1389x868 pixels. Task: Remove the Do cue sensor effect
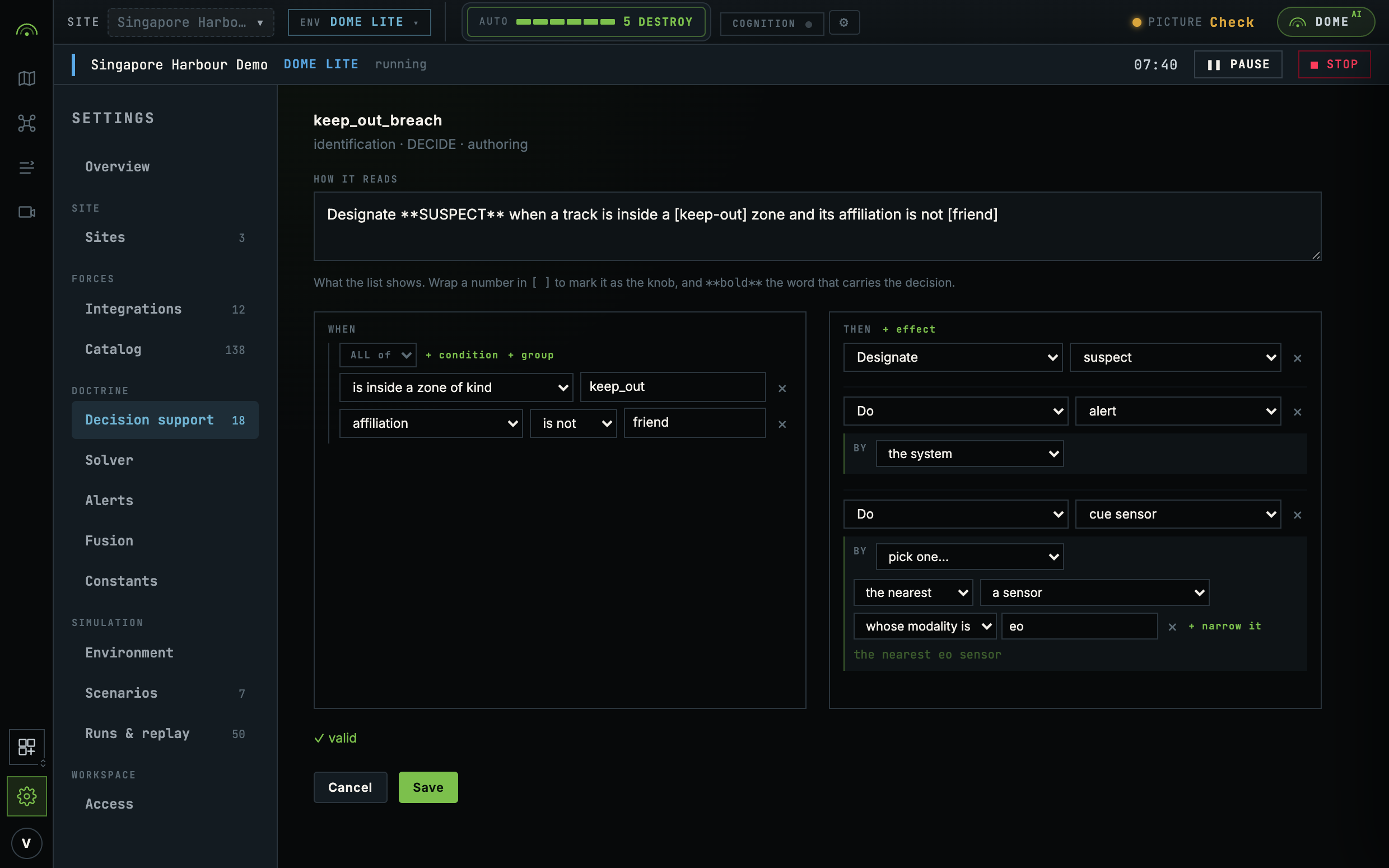[1297, 515]
